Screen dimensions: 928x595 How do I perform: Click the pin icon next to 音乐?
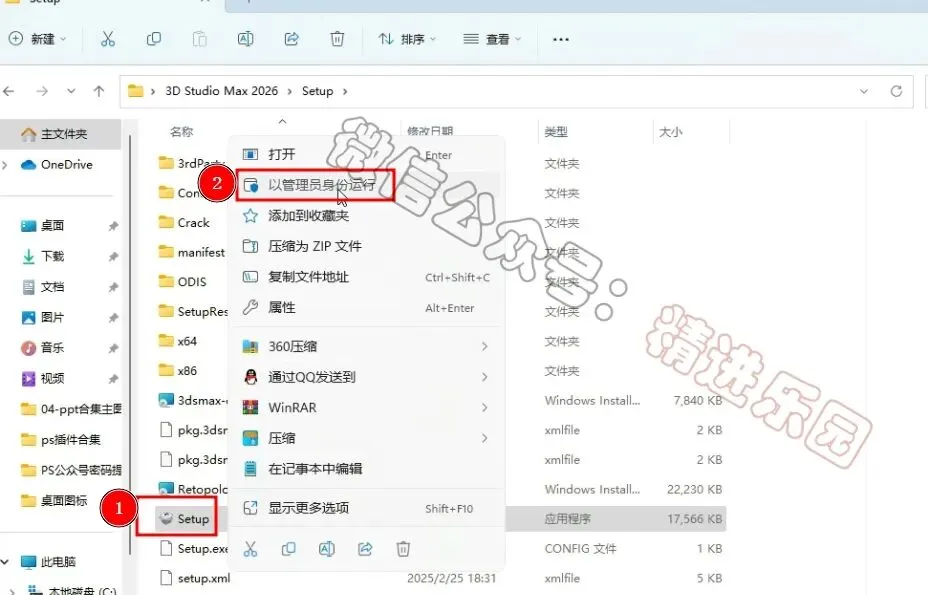[113, 349]
